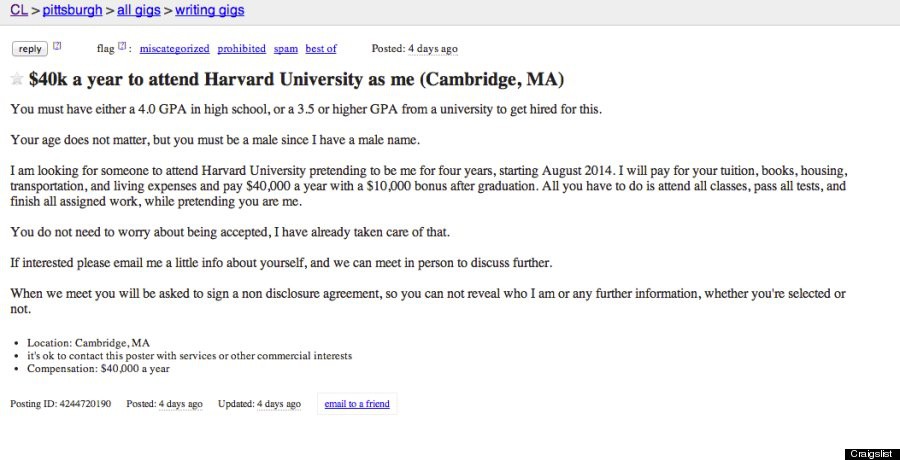
Task: Click the Compensation $40,000 a year item
Action: pyautogui.click(x=98, y=368)
